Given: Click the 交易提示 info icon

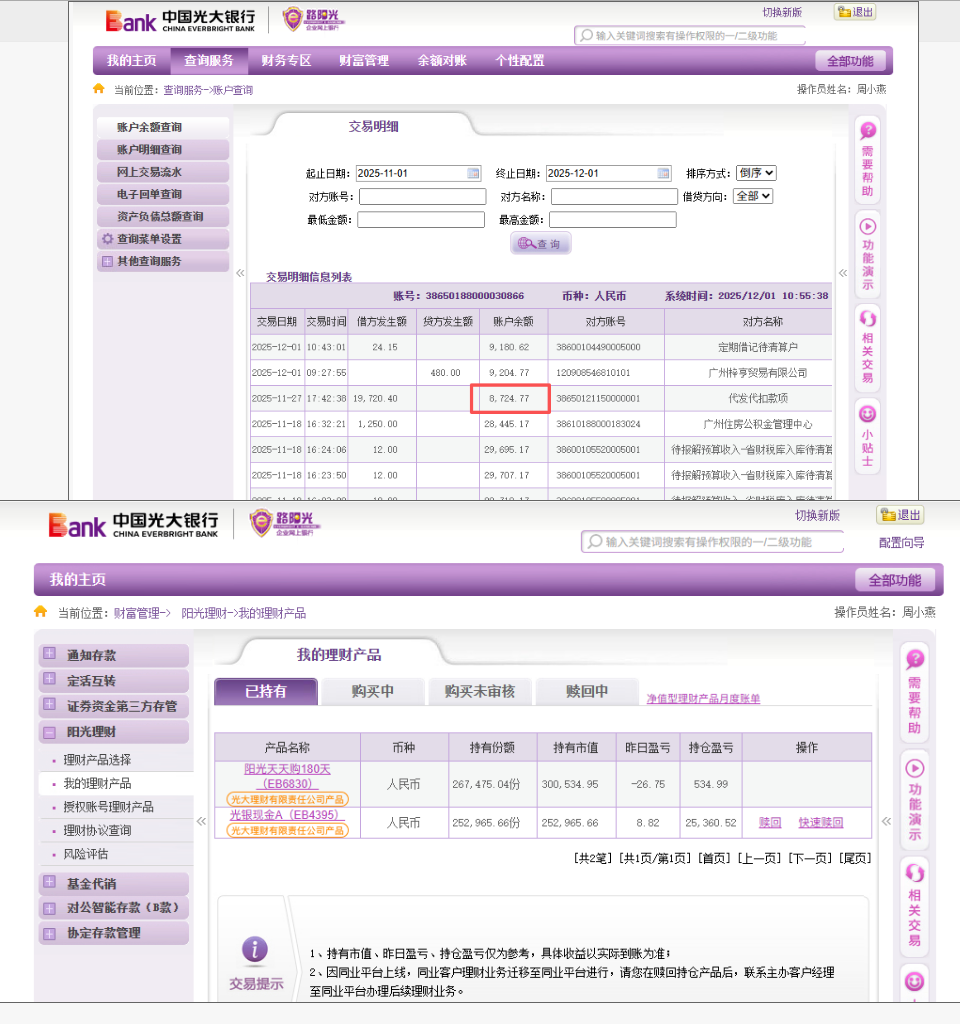Looking at the screenshot, I should [x=255, y=950].
